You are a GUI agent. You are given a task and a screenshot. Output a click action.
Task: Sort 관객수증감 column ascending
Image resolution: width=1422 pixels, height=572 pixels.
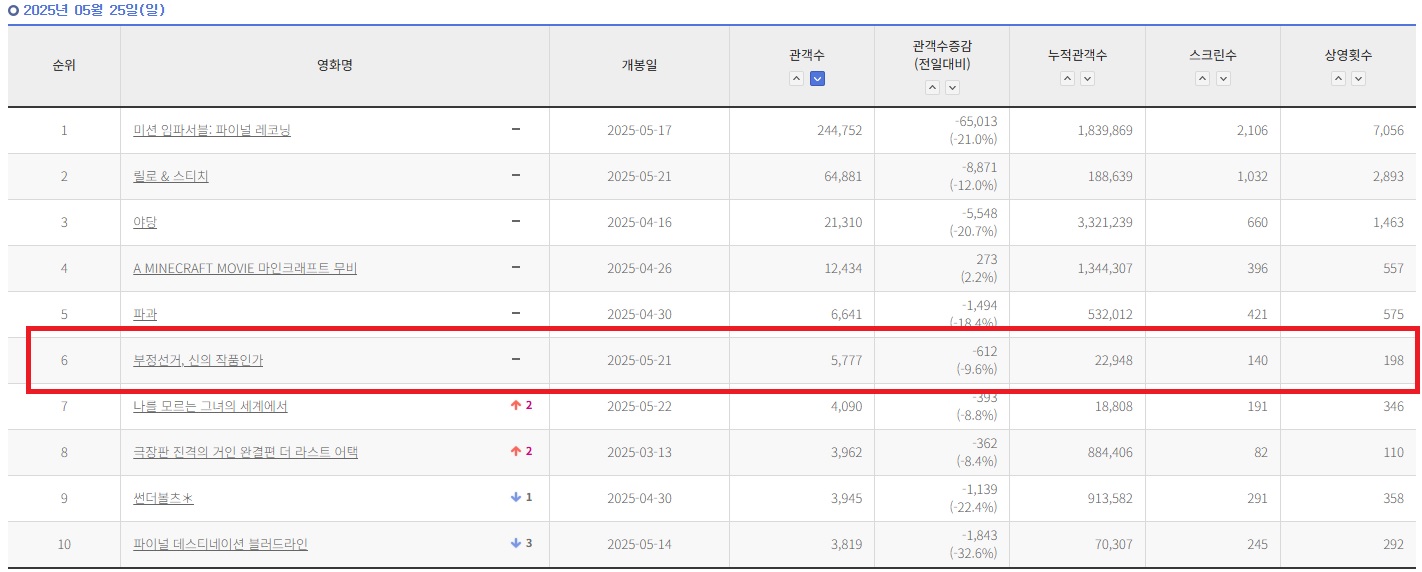coord(931,88)
